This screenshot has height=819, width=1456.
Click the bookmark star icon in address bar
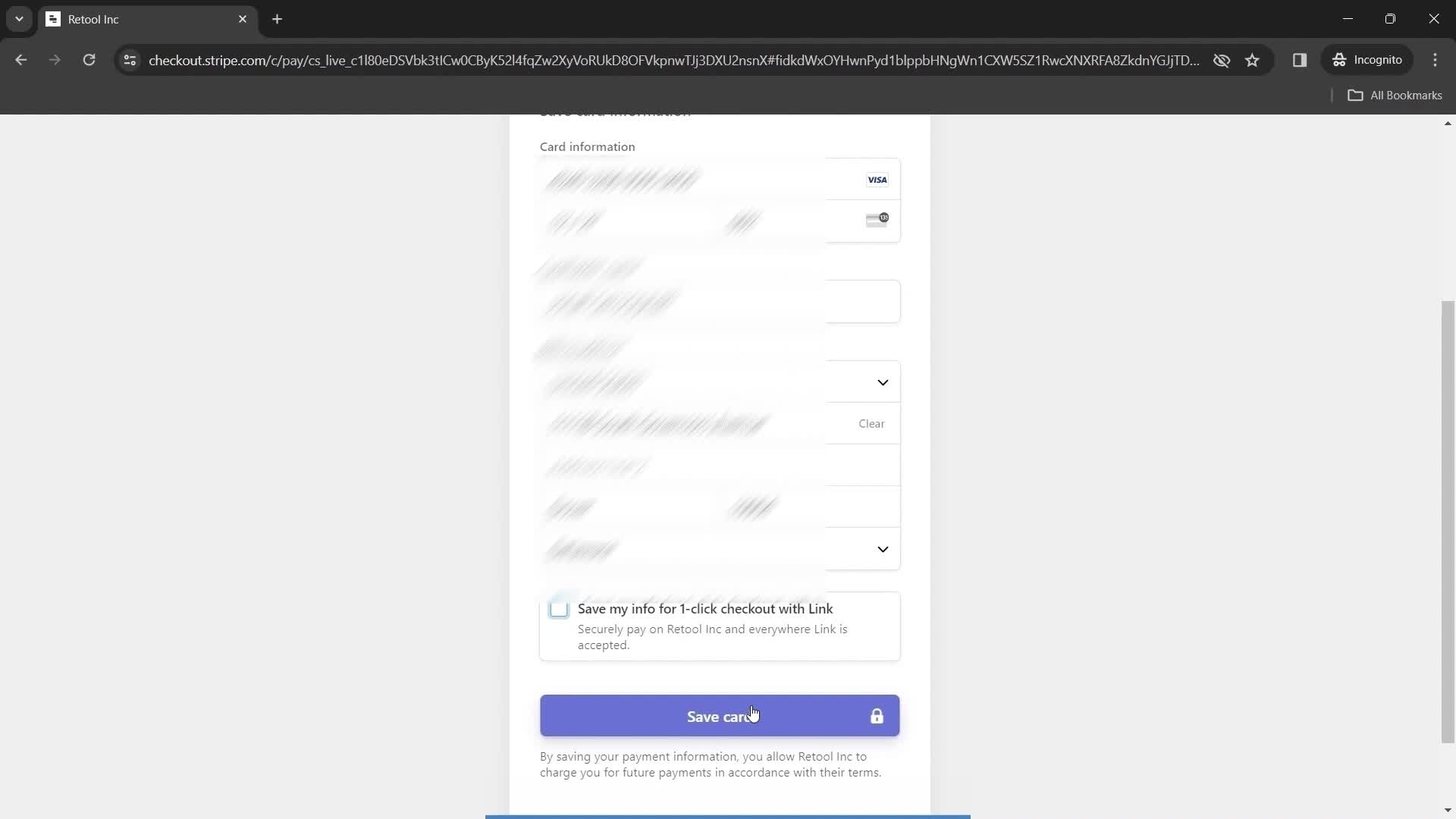tap(1253, 60)
